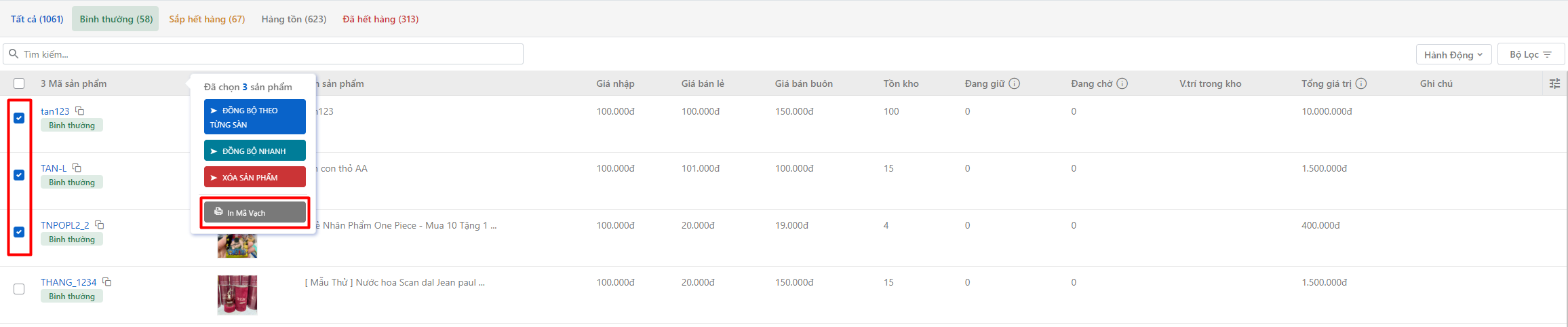The image size is (1568, 327).
Task: Open the column settings icon
Action: tap(1554, 83)
